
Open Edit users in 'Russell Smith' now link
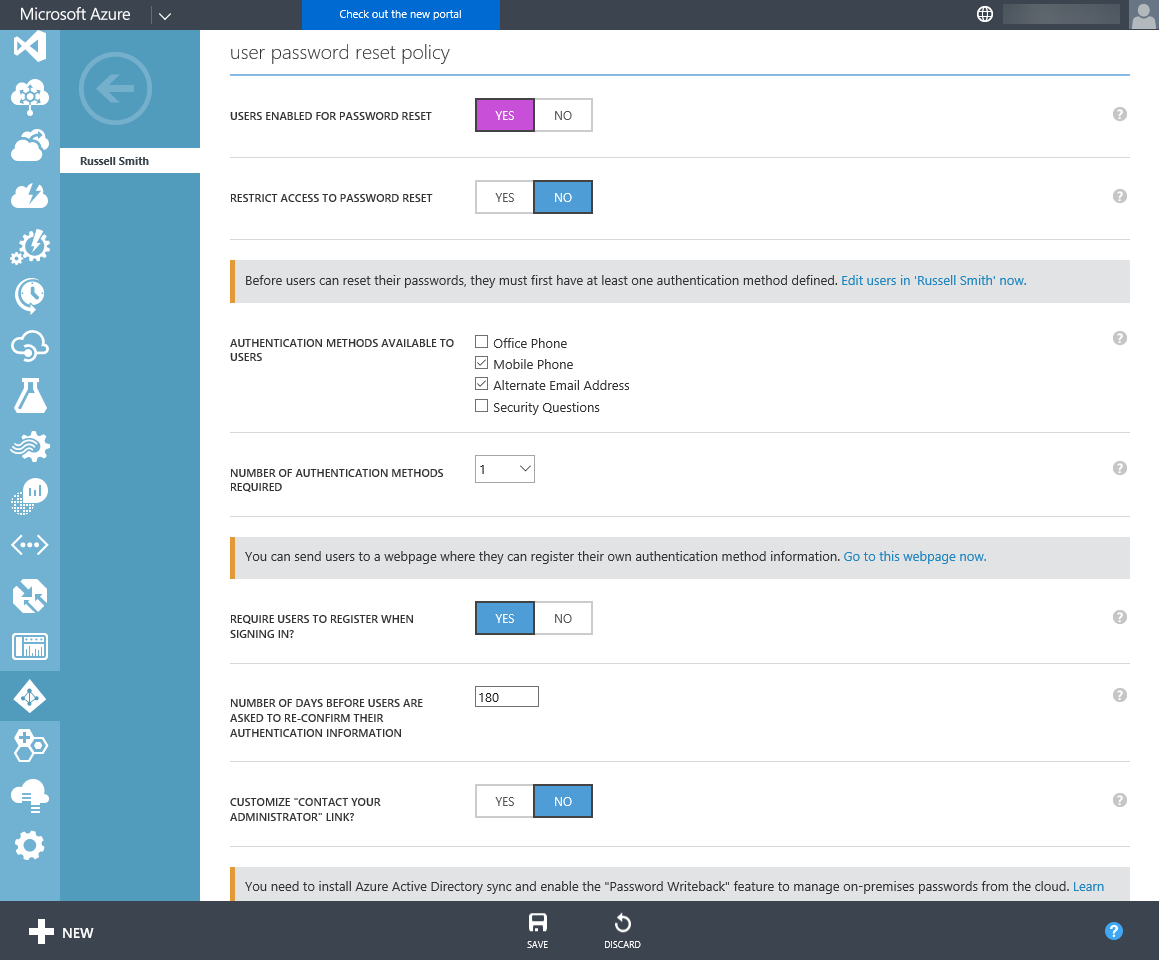pyautogui.click(x=934, y=281)
